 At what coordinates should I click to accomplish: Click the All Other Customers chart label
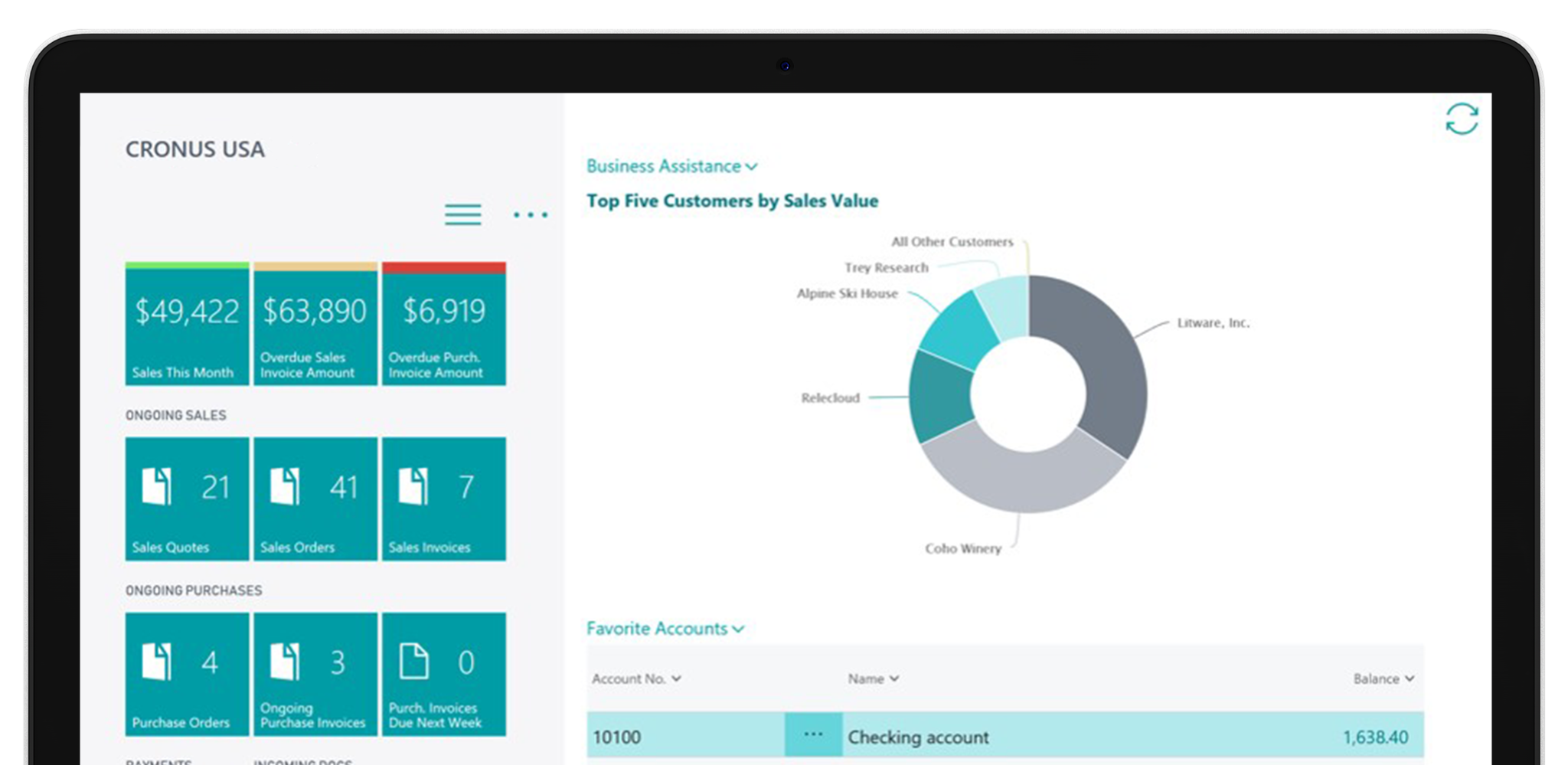pyautogui.click(x=952, y=242)
